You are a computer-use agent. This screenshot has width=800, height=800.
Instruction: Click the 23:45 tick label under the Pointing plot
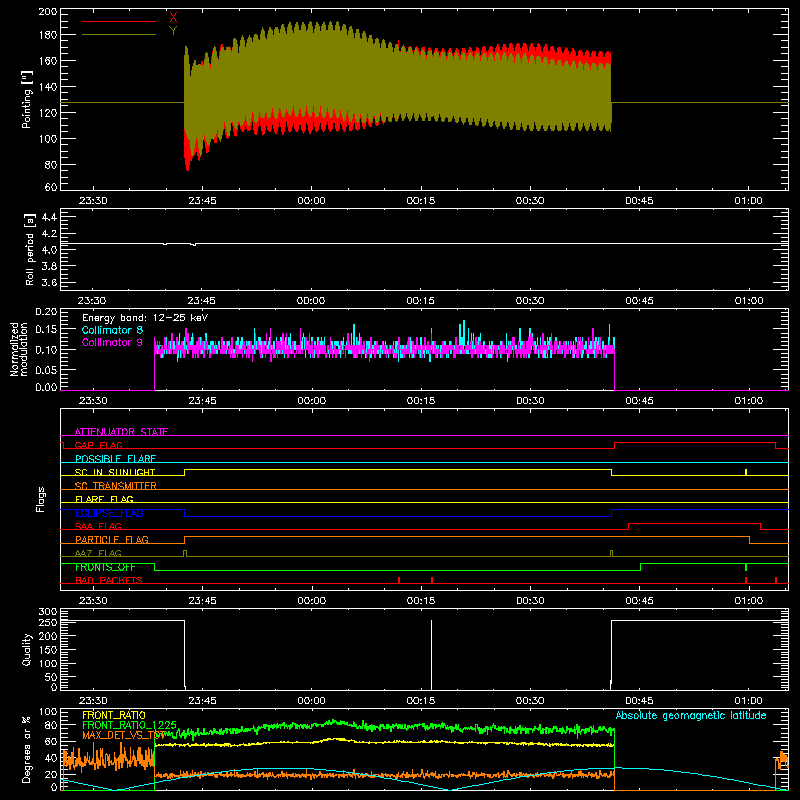202,201
